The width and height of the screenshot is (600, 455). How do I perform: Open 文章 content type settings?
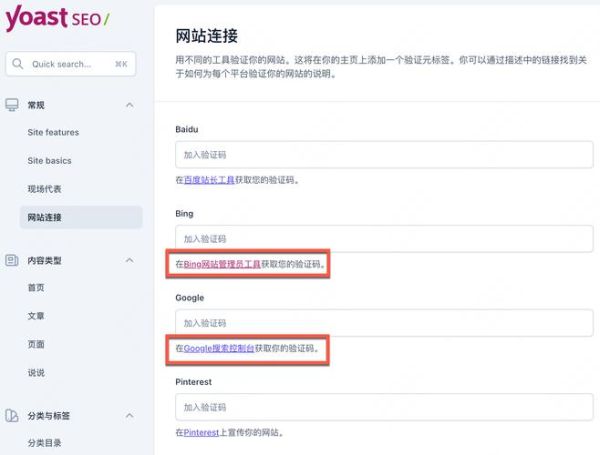(x=36, y=316)
